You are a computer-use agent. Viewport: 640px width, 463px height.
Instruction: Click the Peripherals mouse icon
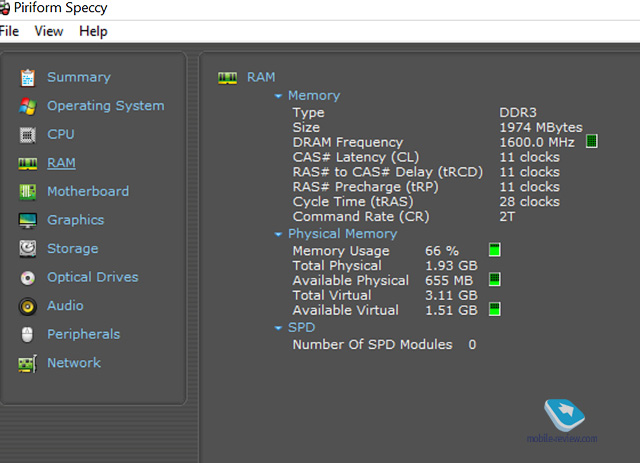click(27, 335)
